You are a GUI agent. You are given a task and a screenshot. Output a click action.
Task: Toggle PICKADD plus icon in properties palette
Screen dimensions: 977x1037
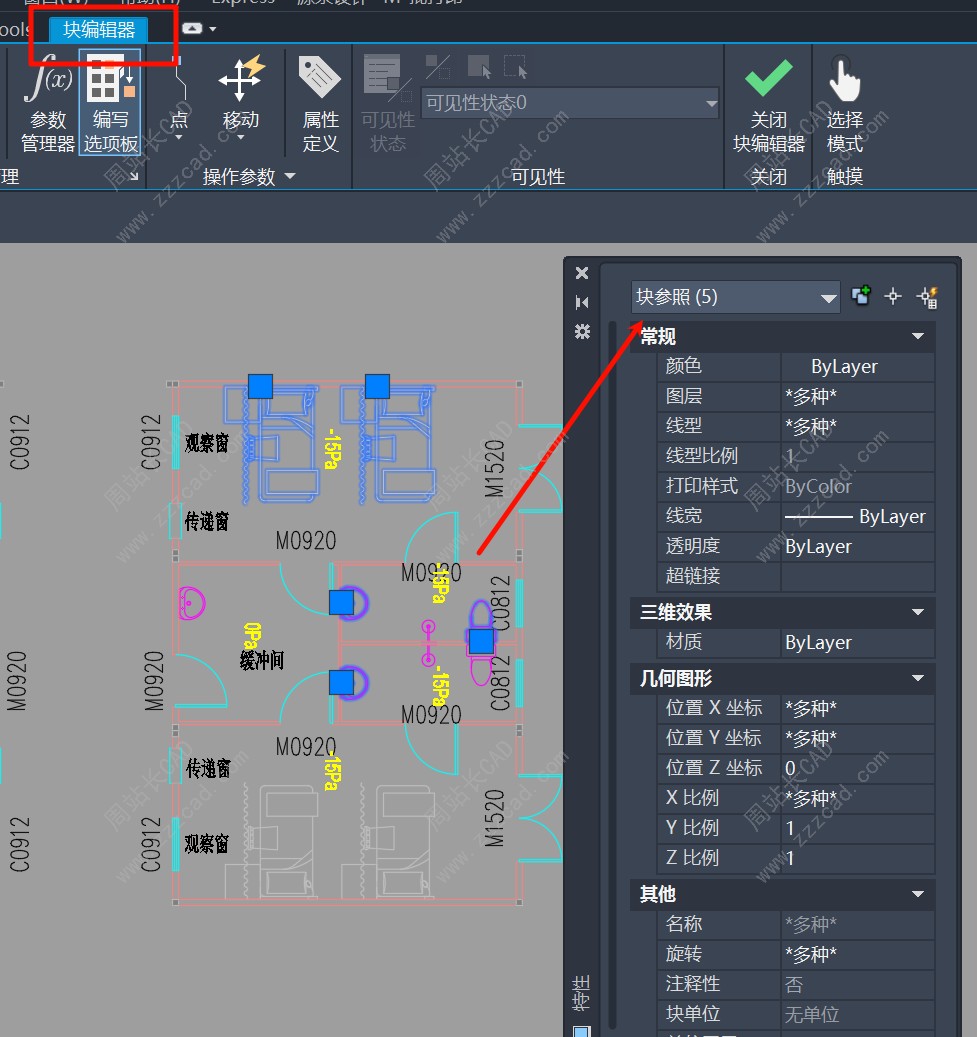[x=860, y=296]
